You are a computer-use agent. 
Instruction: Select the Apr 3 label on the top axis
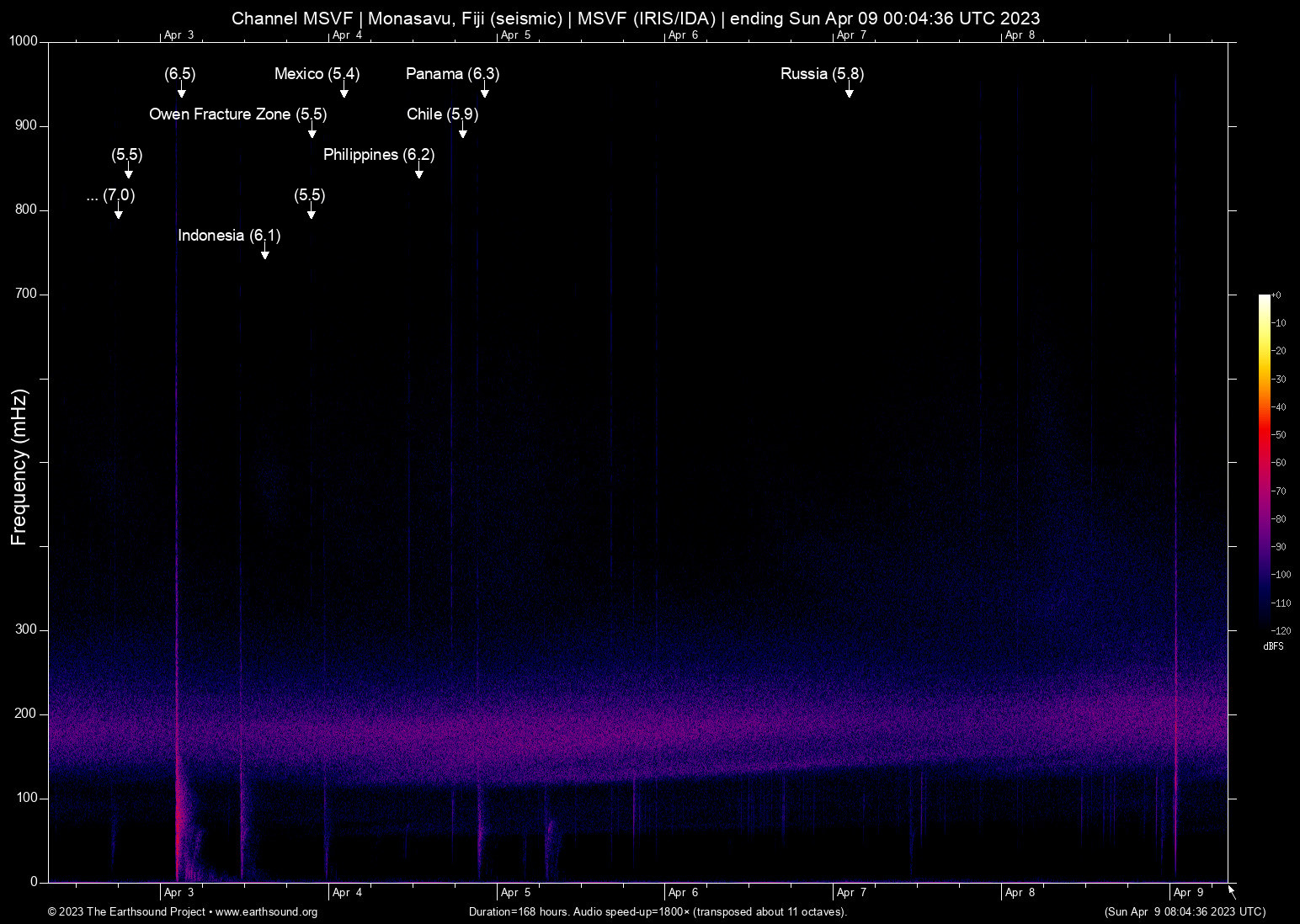click(x=178, y=35)
